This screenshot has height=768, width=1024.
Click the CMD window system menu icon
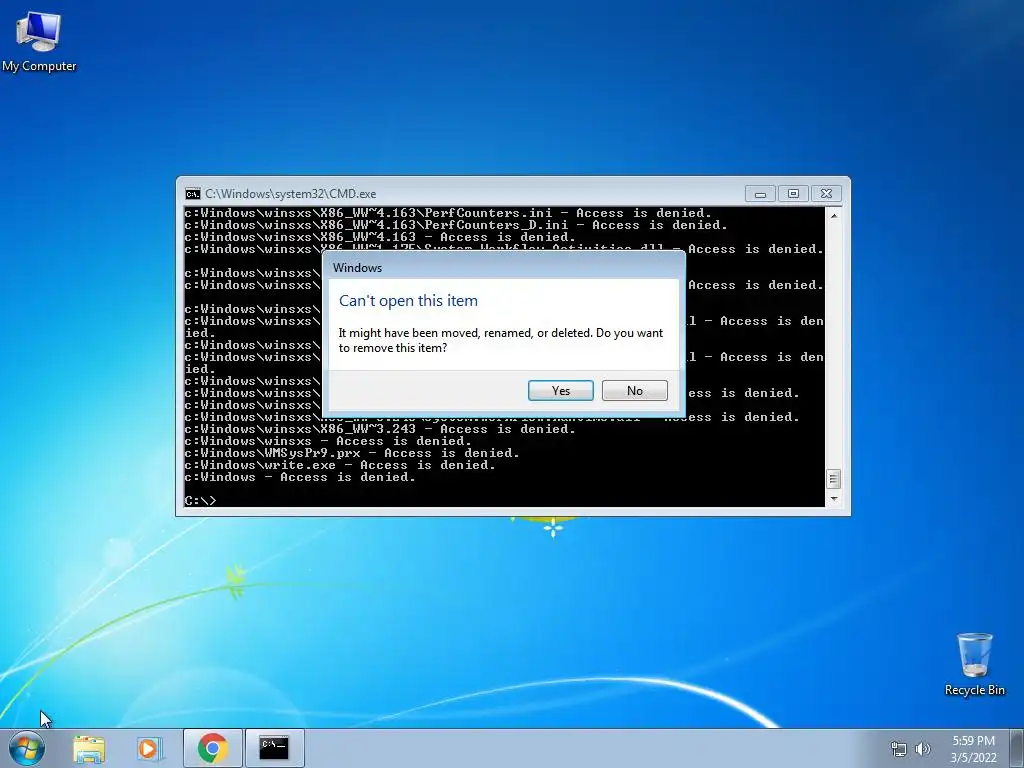point(193,194)
